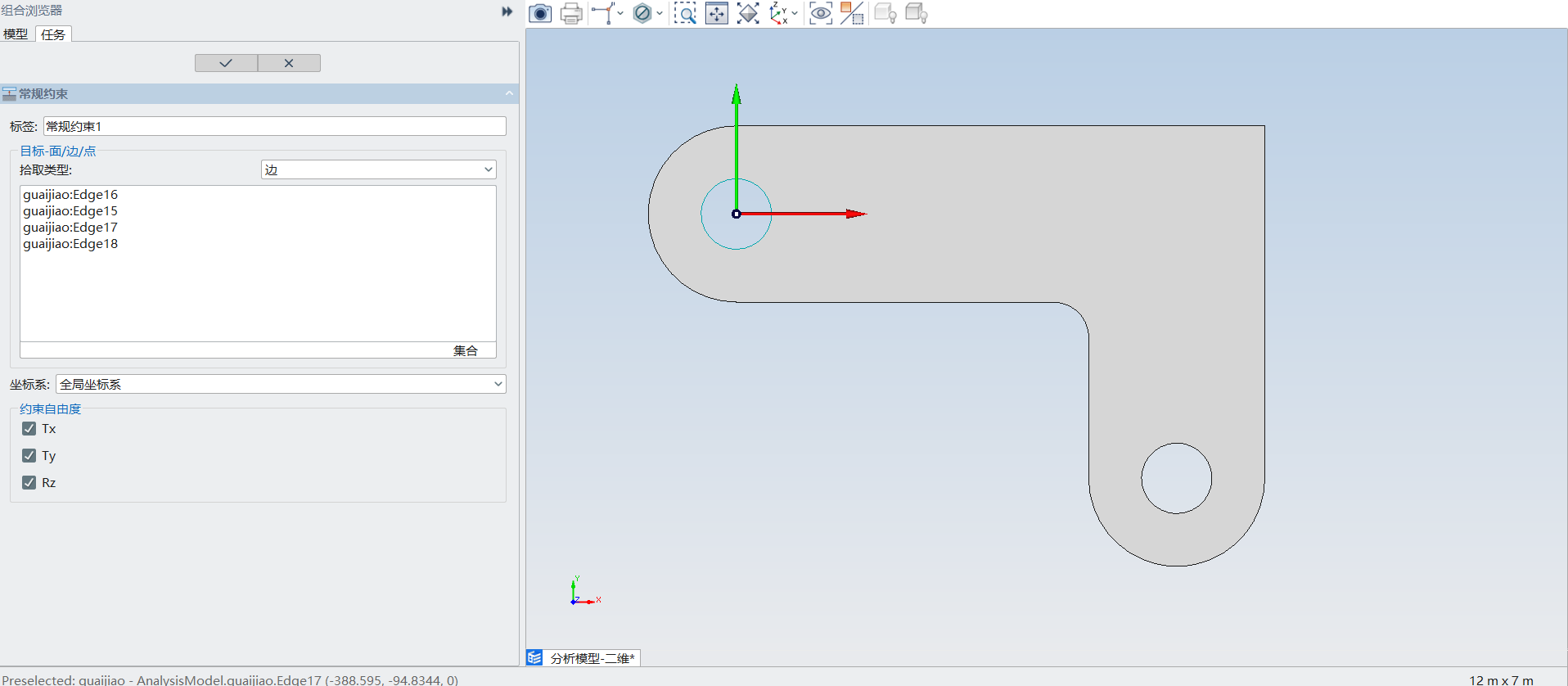The image size is (1568, 686).
Task: Click the coordinate origin point marker
Action: click(737, 214)
